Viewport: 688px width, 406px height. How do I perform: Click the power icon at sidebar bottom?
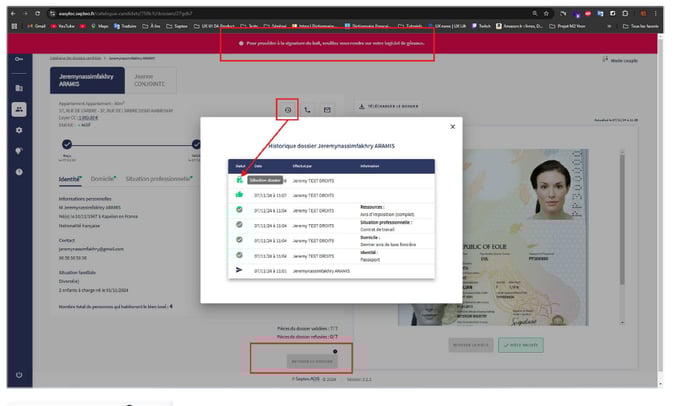tap(19, 374)
